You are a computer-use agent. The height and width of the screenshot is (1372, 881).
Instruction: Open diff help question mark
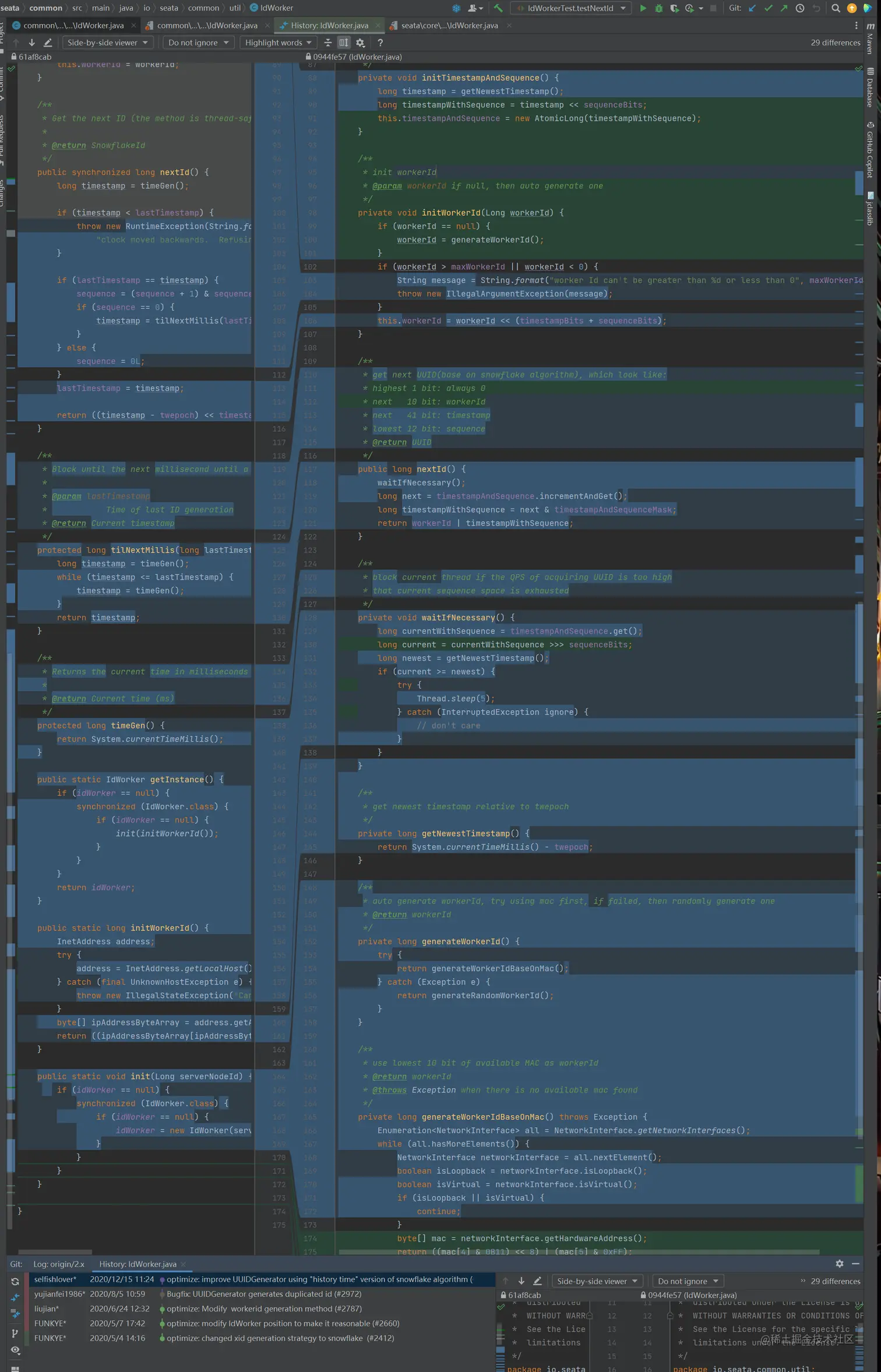click(380, 43)
